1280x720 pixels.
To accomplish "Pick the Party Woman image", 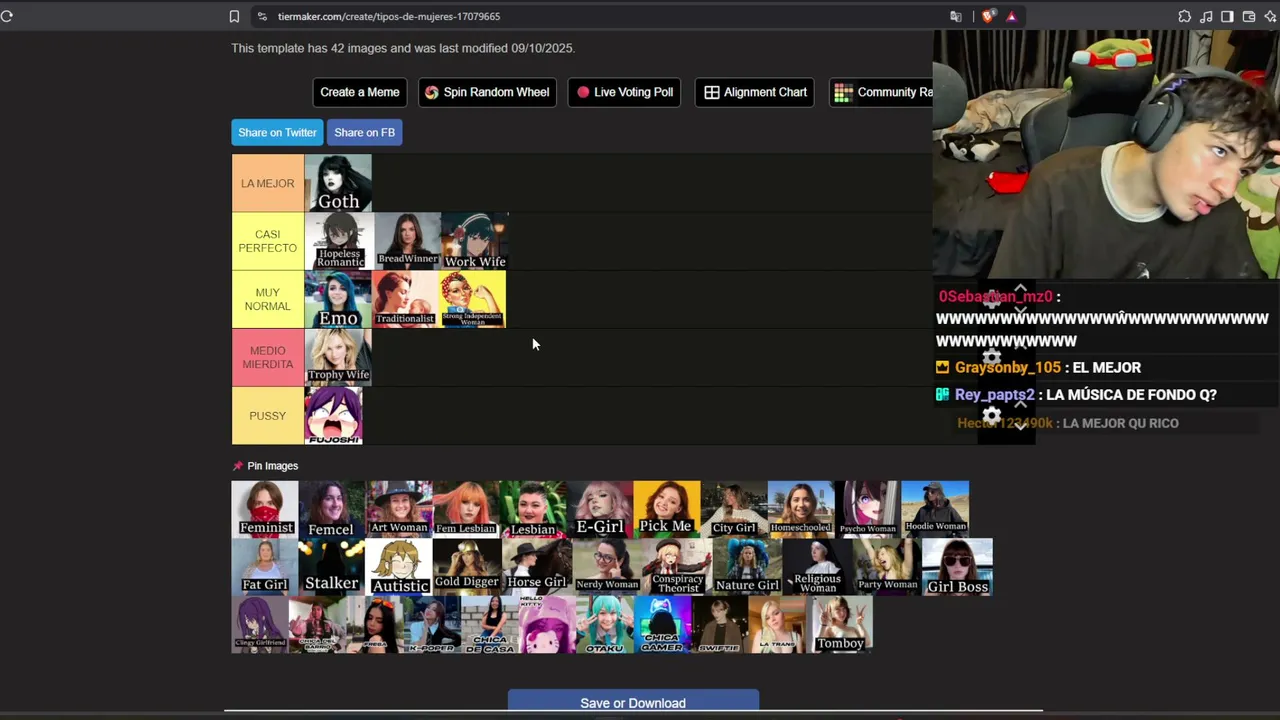I will 887,567.
